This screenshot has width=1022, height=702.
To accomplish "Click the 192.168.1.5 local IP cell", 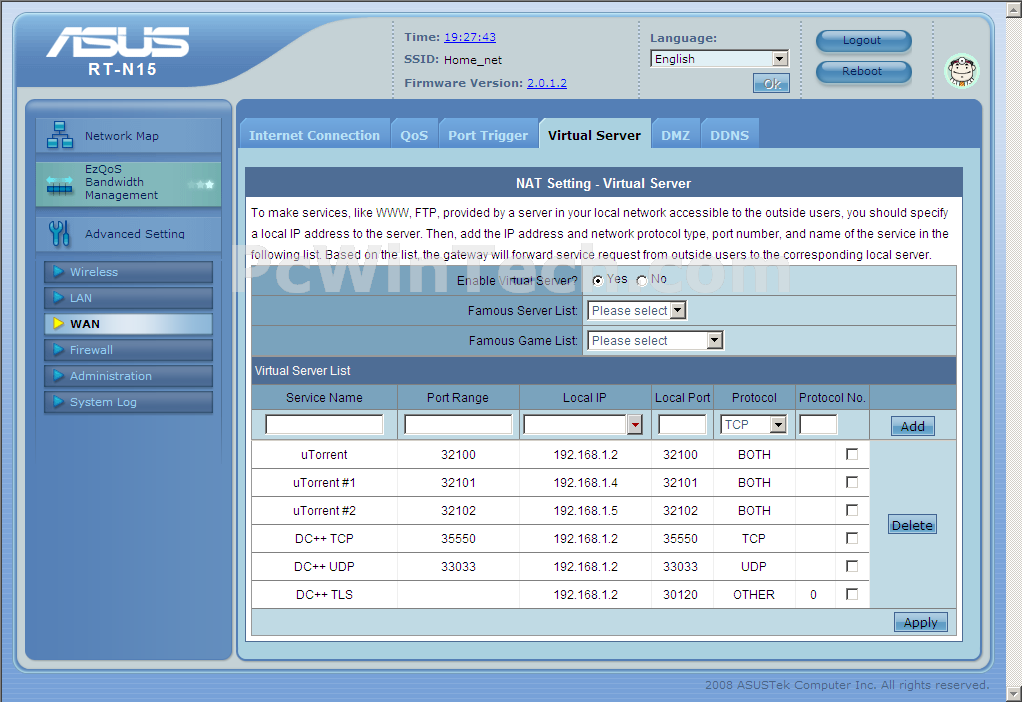I will tap(585, 510).
